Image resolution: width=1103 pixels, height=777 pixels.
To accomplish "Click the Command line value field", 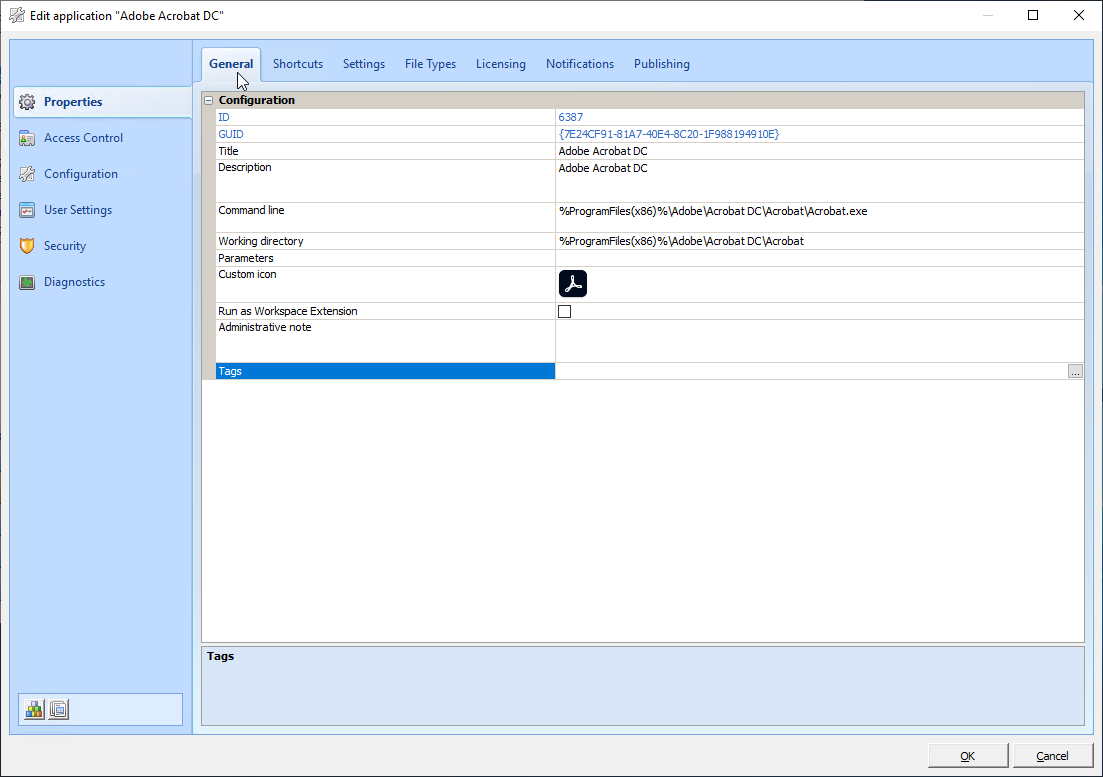I will point(818,211).
